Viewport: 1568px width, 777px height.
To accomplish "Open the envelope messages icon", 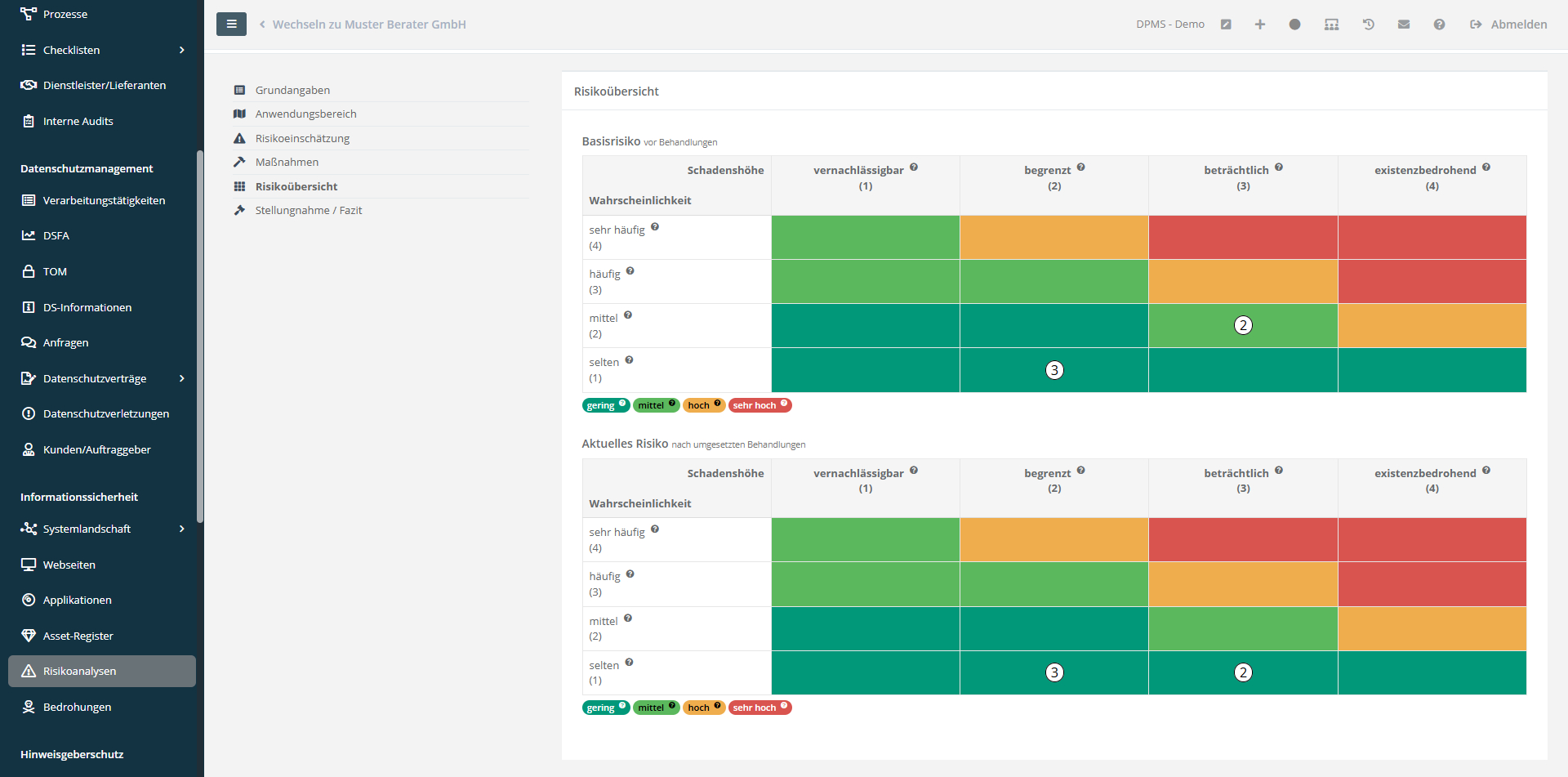I will 1403,25.
